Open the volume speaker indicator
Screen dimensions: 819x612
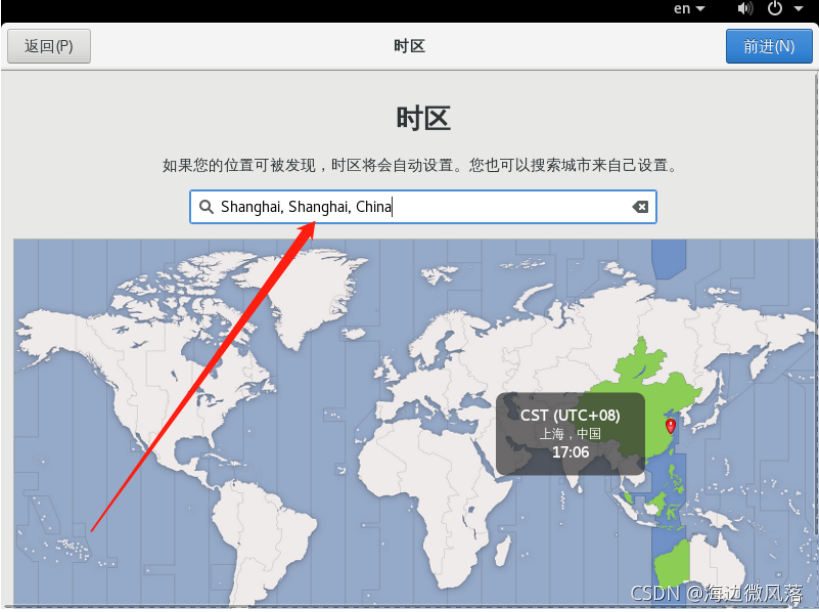point(745,9)
